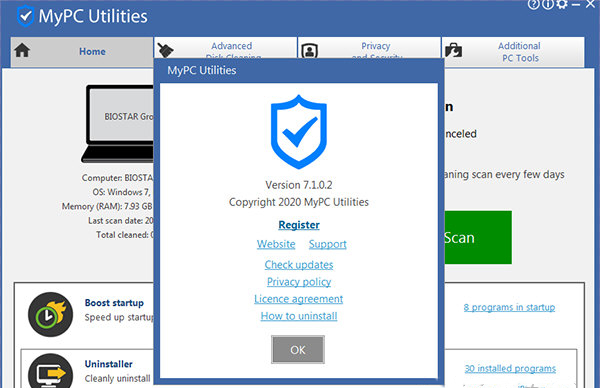Open the Privacy policy link
Image resolution: width=600 pixels, height=388 pixels.
point(299,282)
